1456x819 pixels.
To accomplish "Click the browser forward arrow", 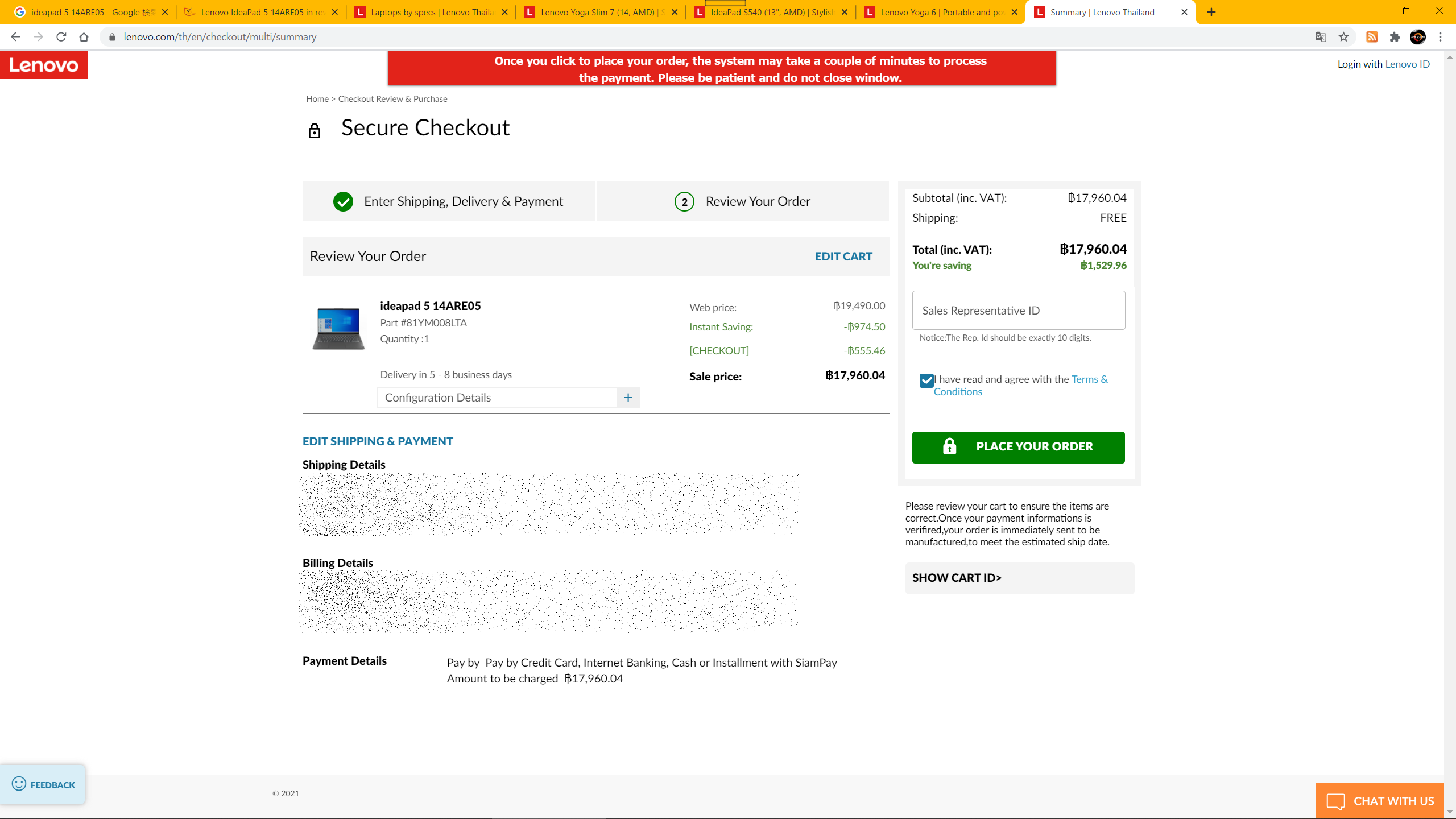I will coord(38,37).
